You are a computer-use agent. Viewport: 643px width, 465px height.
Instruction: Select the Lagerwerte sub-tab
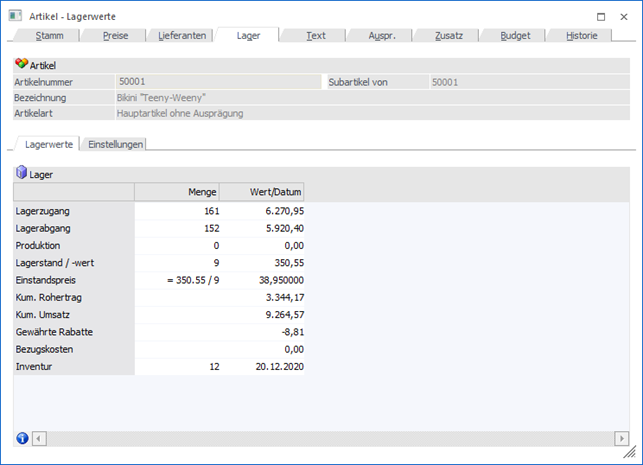(48, 144)
